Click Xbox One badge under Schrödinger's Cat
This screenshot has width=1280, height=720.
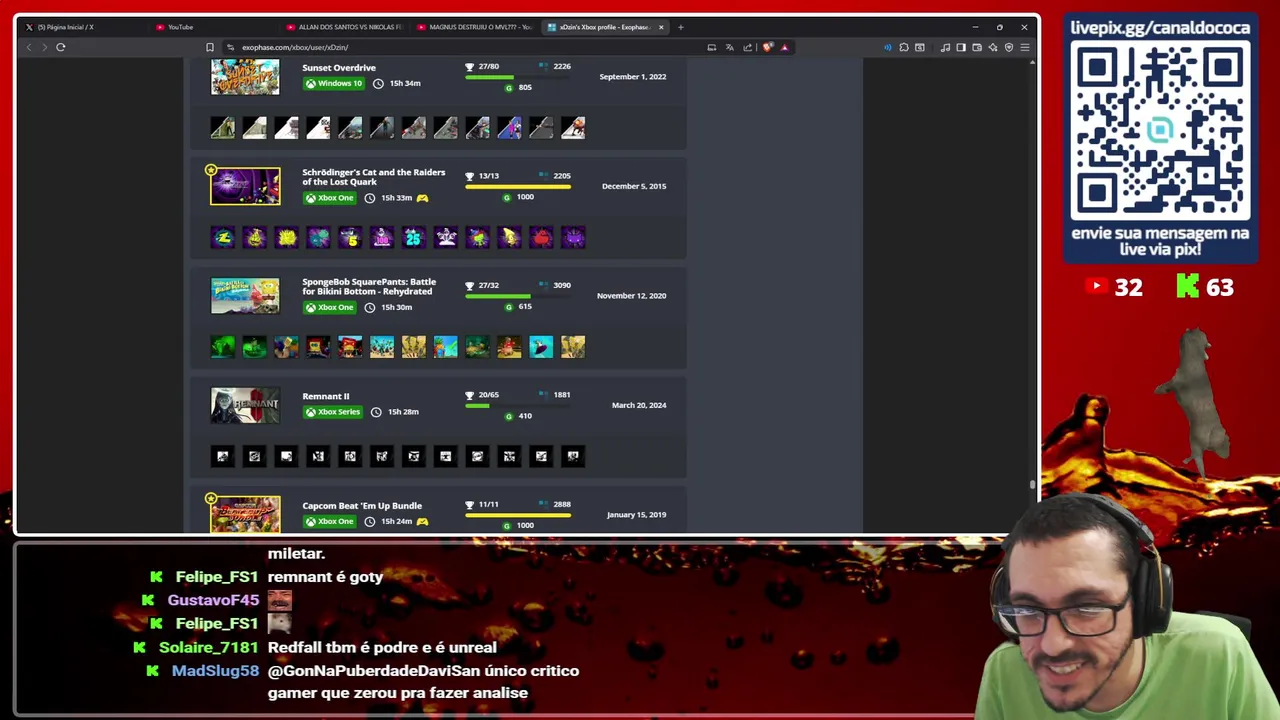(330, 198)
